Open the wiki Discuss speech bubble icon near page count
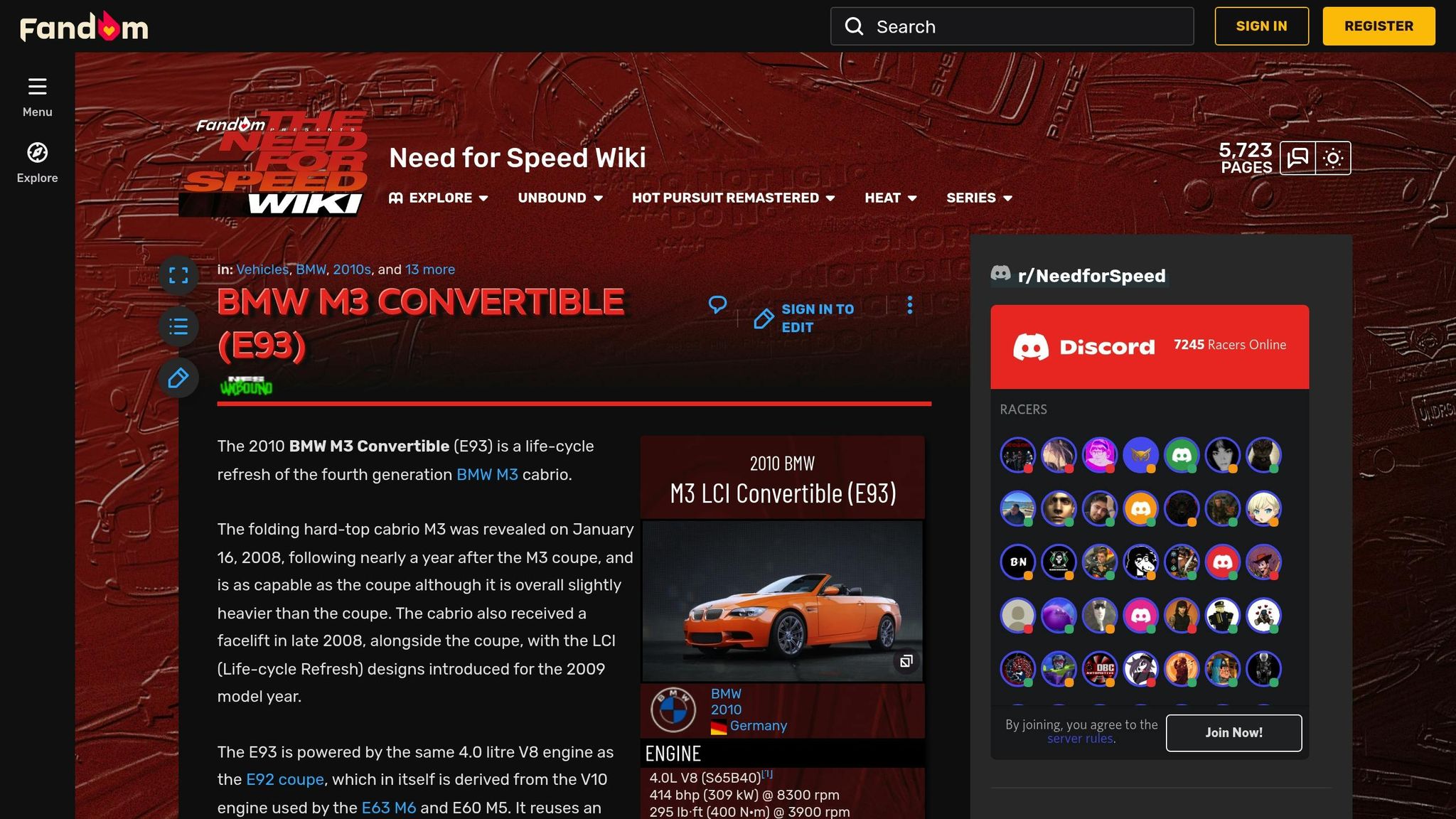 (1297, 158)
